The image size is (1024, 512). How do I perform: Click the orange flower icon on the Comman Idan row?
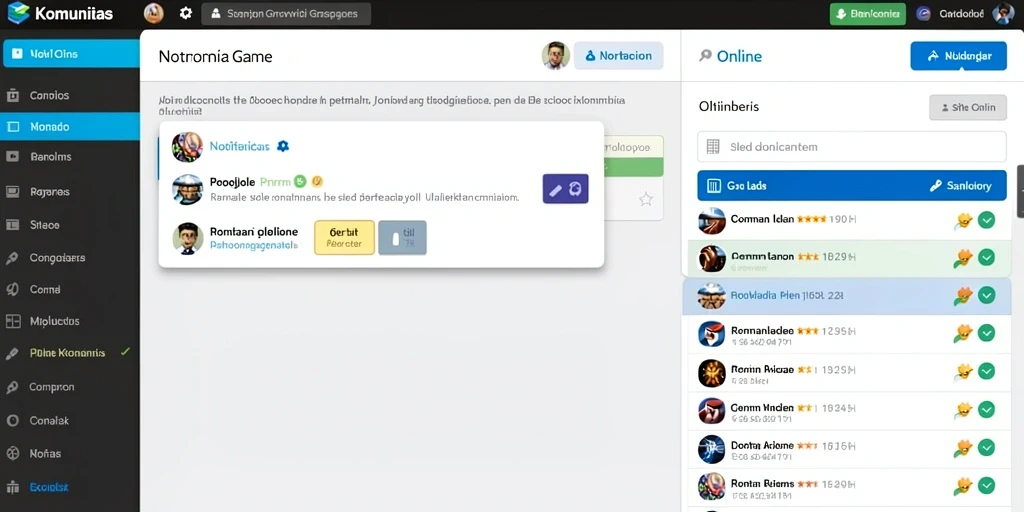(x=962, y=221)
